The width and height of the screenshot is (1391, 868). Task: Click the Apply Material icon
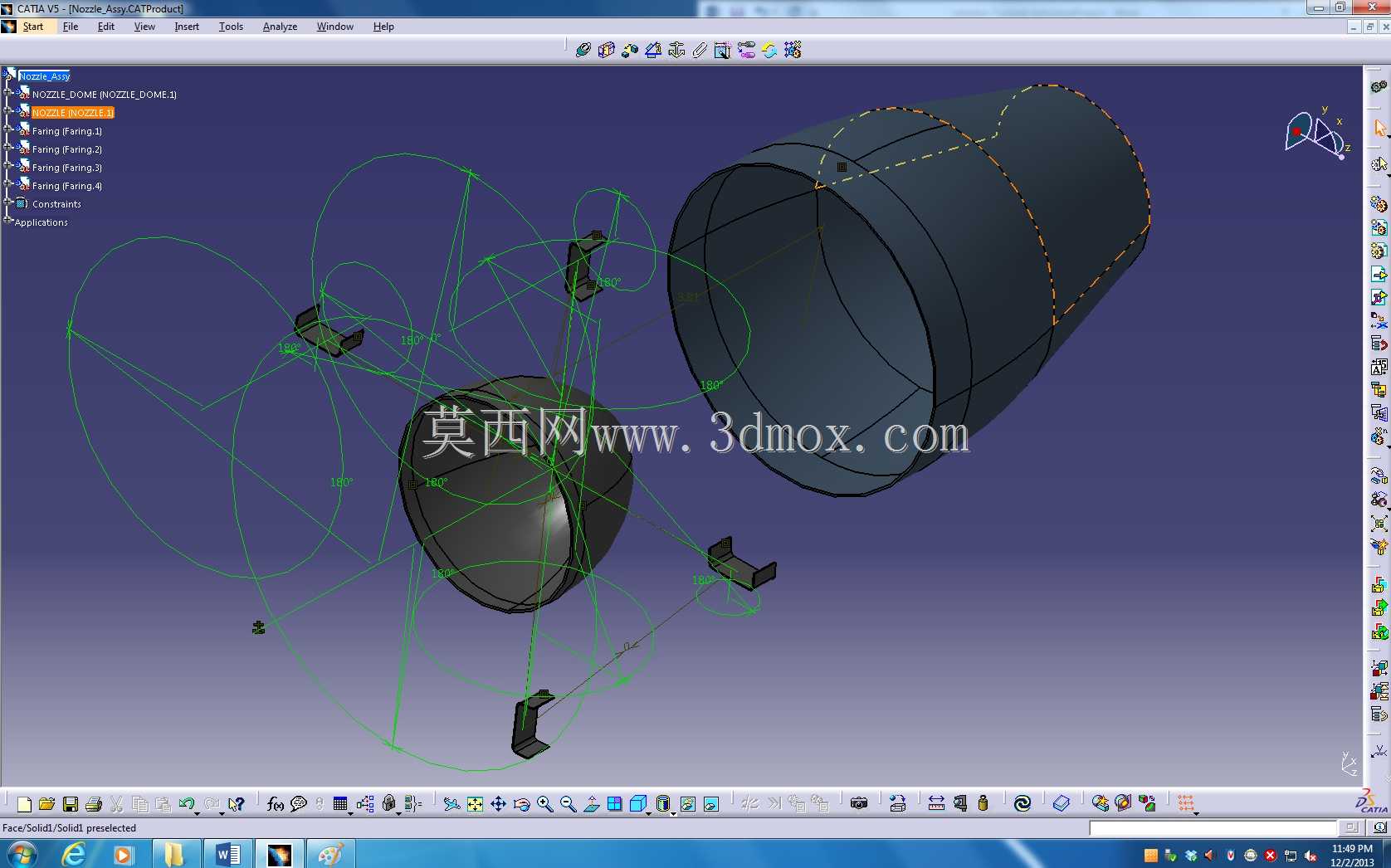click(1062, 803)
